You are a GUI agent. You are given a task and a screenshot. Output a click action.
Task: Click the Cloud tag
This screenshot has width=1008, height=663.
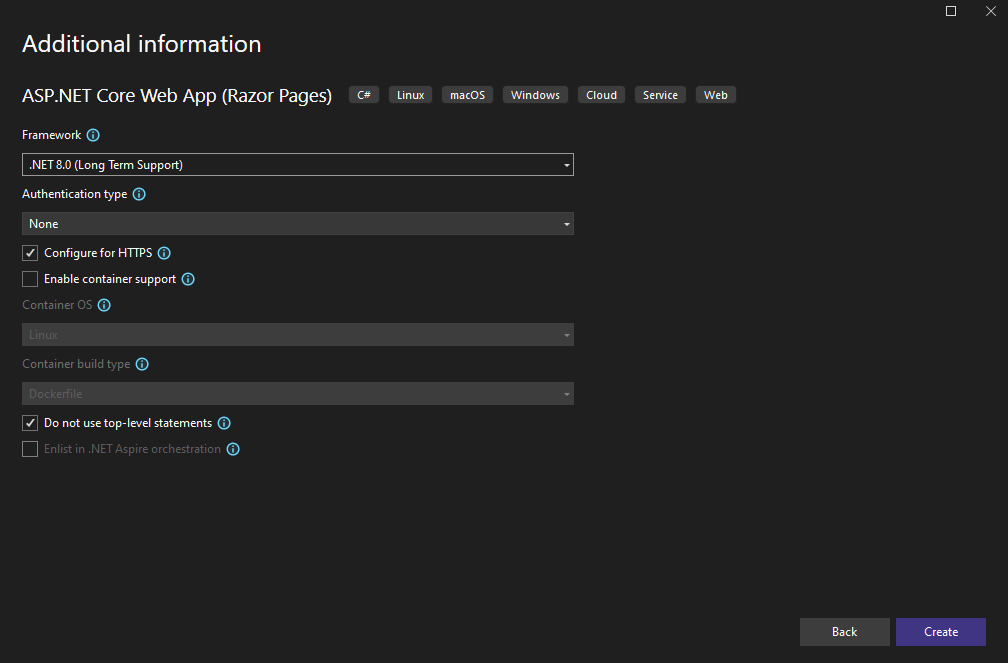[601, 95]
